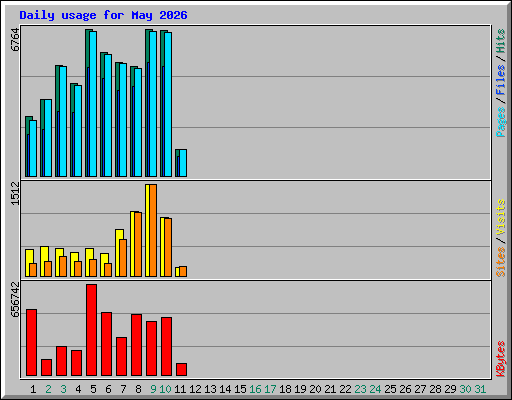Click the cyan pages bar for day 1
Screen dimensions: 512x400
click(33, 149)
